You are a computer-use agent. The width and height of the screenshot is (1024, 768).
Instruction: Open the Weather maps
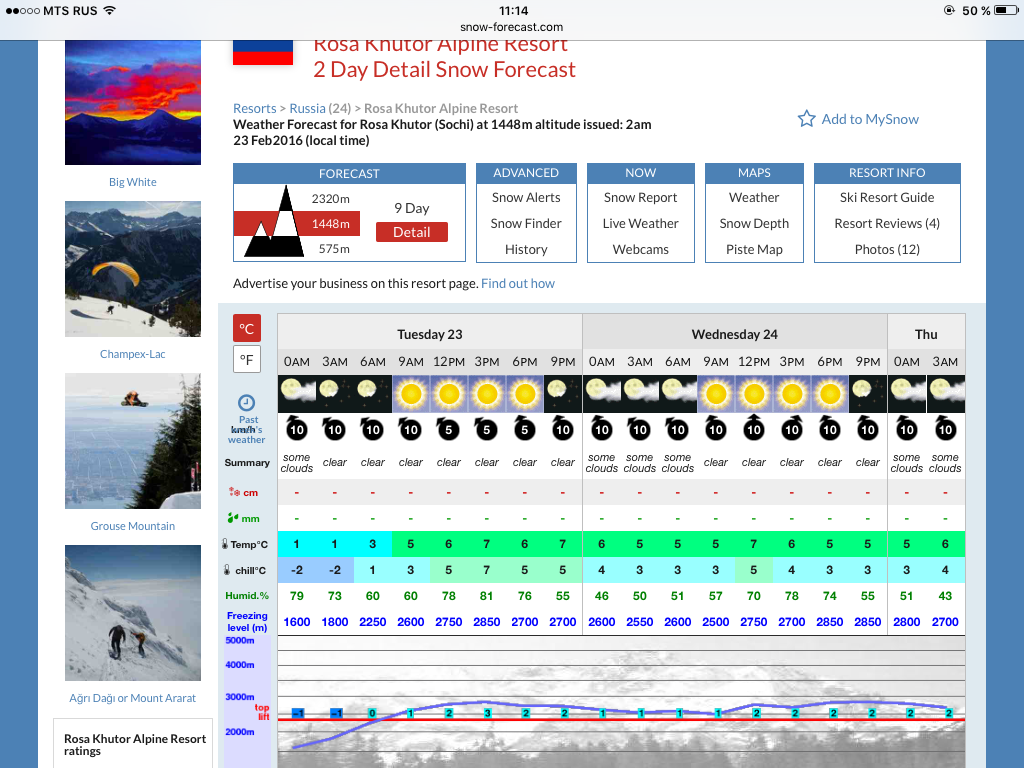coord(754,197)
